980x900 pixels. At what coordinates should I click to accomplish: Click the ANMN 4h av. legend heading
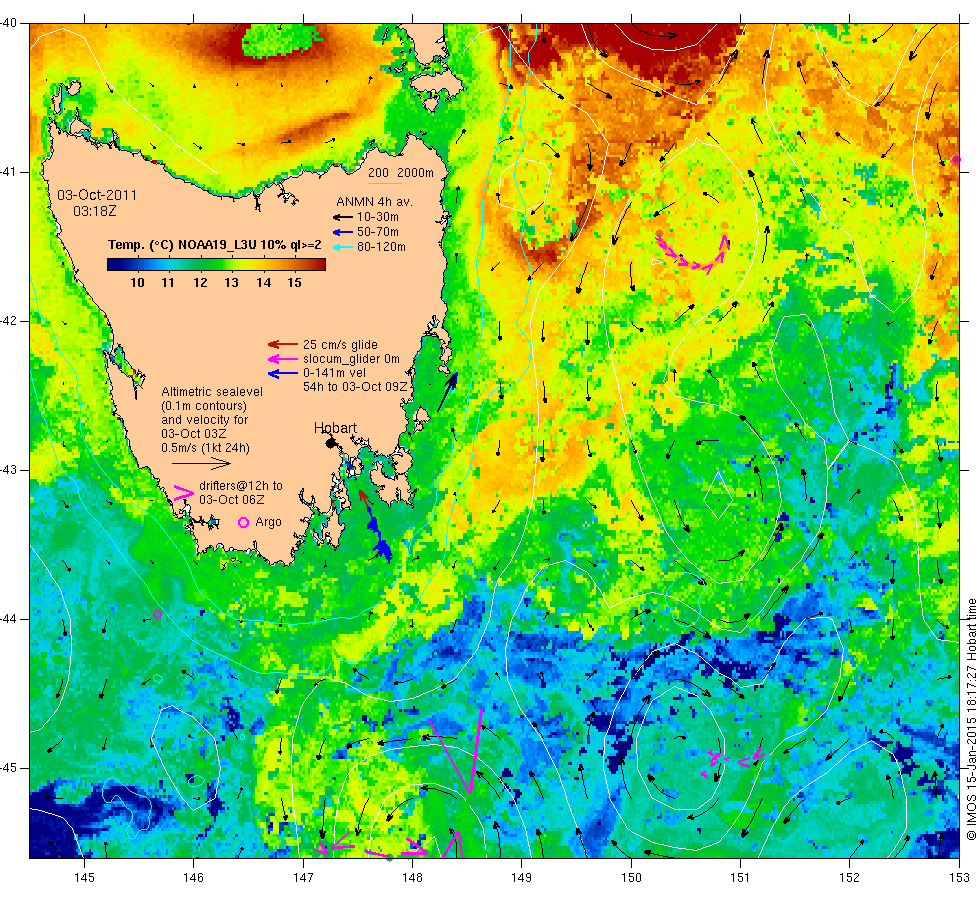(374, 202)
